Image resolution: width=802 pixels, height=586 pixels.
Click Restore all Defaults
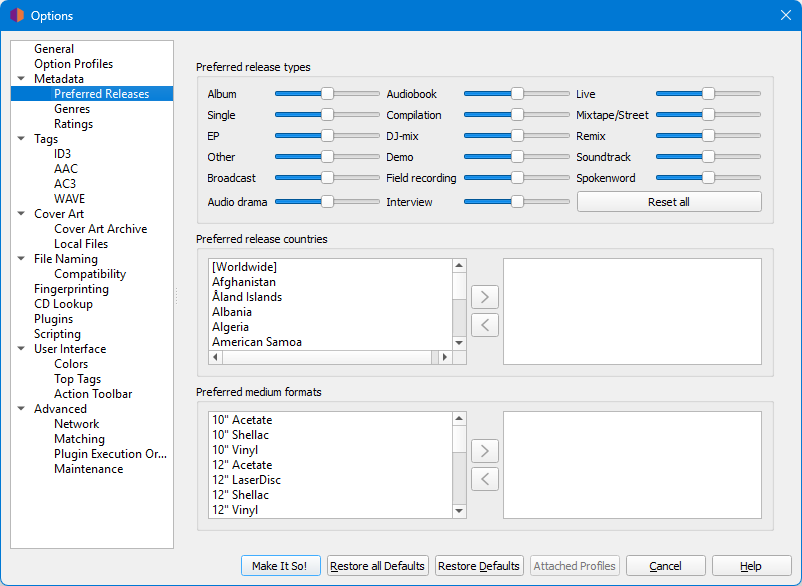point(378,566)
